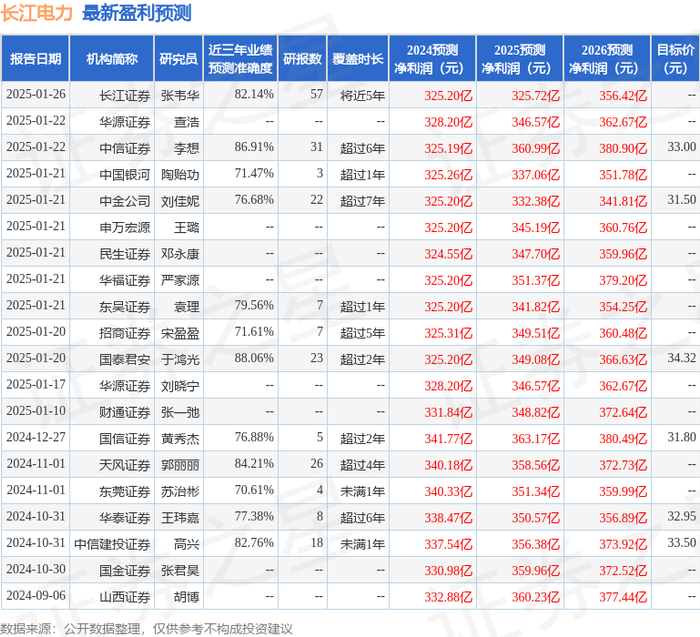Select the 中信建投证券 institution cell
The width and height of the screenshot is (700, 637).
coord(112,544)
